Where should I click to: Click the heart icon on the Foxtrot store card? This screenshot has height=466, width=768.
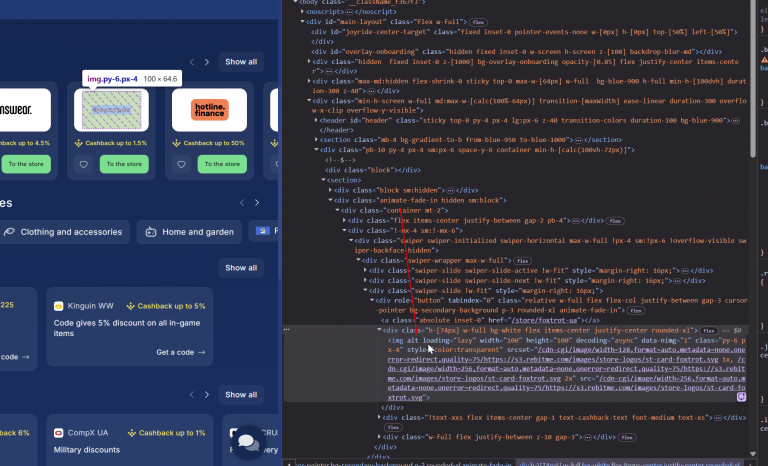(84, 164)
